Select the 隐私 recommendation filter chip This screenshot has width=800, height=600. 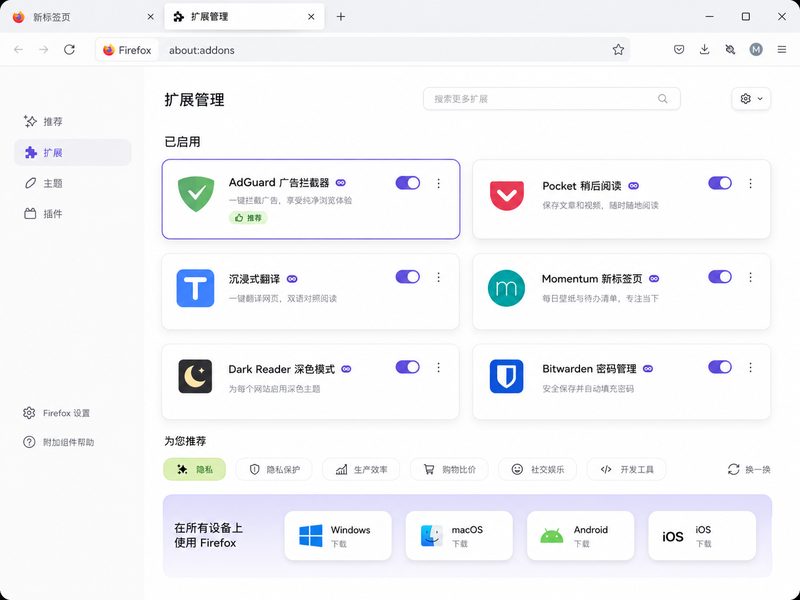[194, 469]
